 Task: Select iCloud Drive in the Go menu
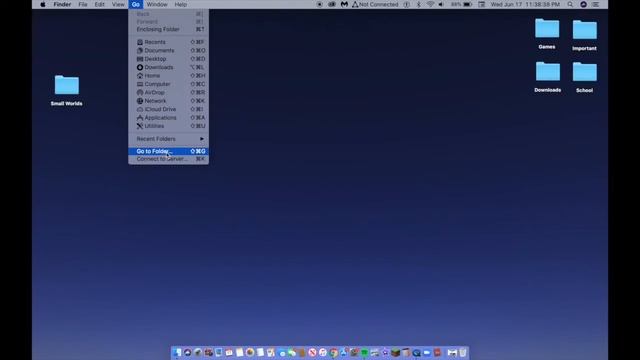(x=169, y=109)
